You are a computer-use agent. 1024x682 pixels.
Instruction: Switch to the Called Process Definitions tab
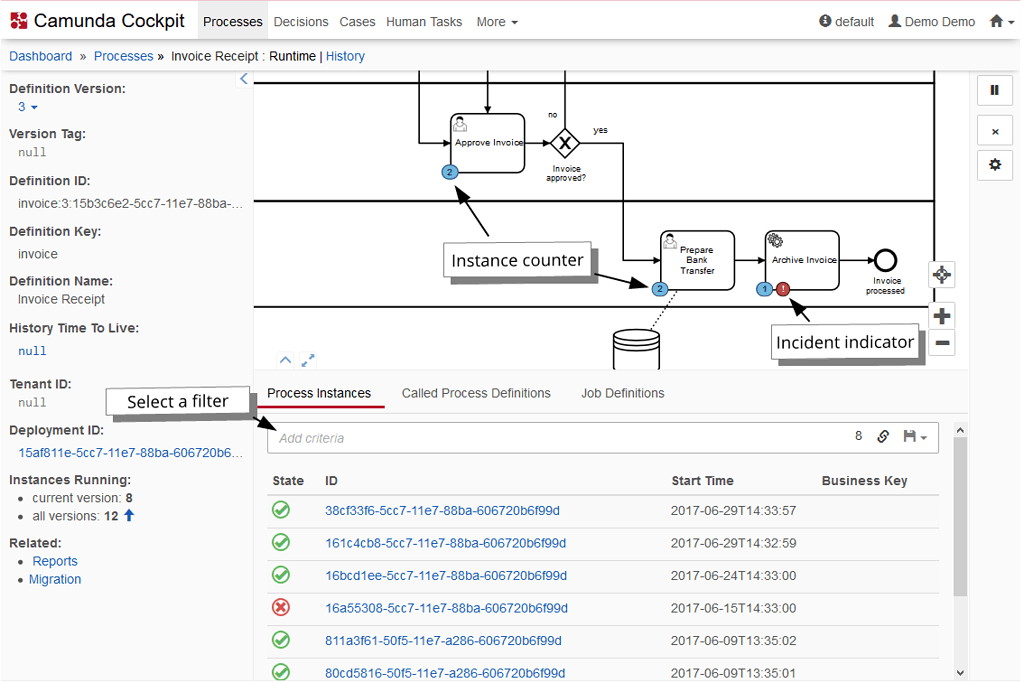(476, 393)
